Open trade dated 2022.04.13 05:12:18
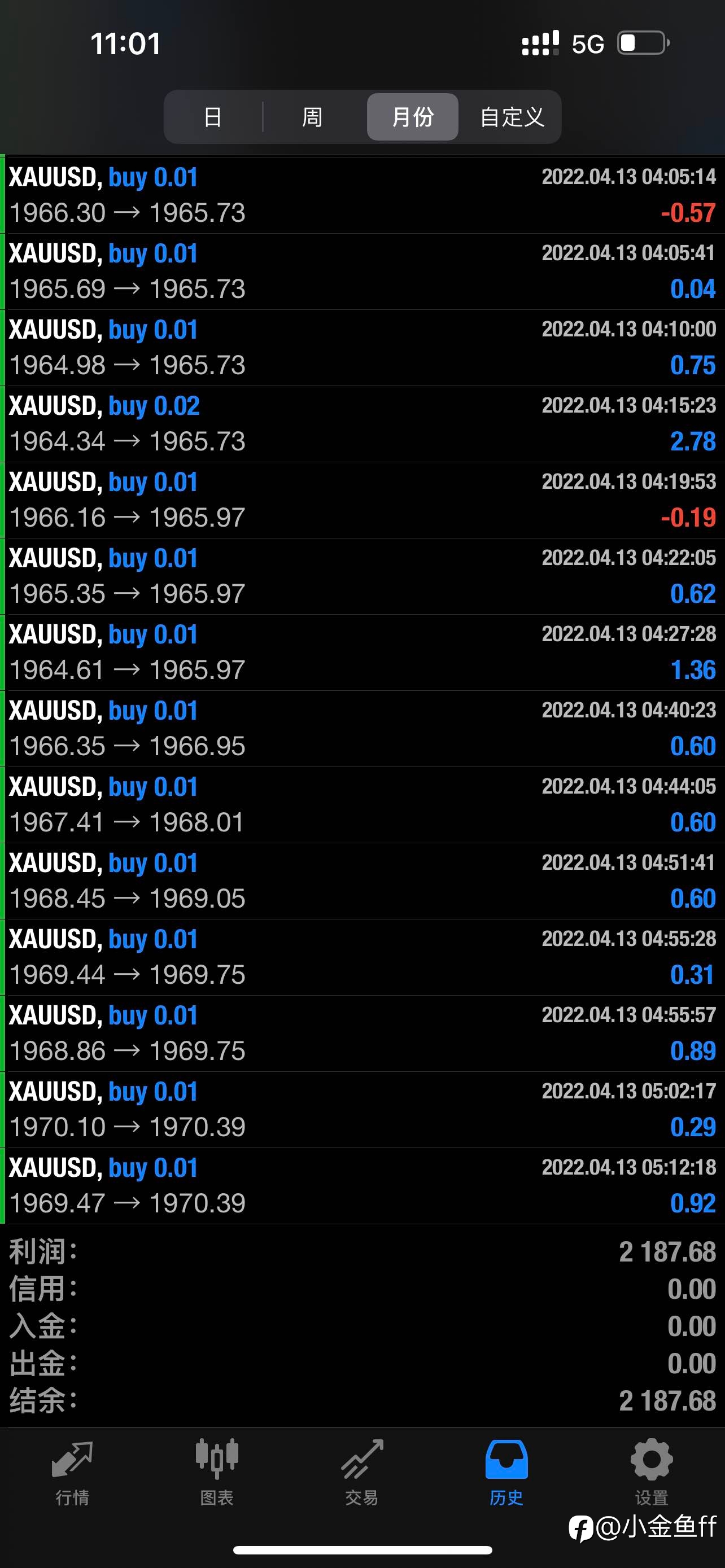This screenshot has width=725, height=1568. click(362, 1185)
